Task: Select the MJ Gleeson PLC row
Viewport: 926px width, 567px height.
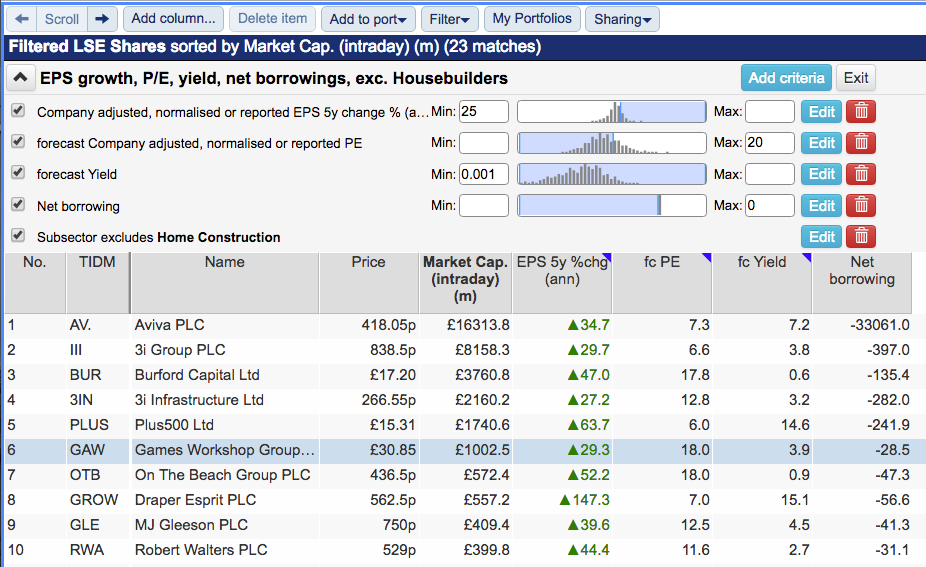Action: tap(465, 525)
